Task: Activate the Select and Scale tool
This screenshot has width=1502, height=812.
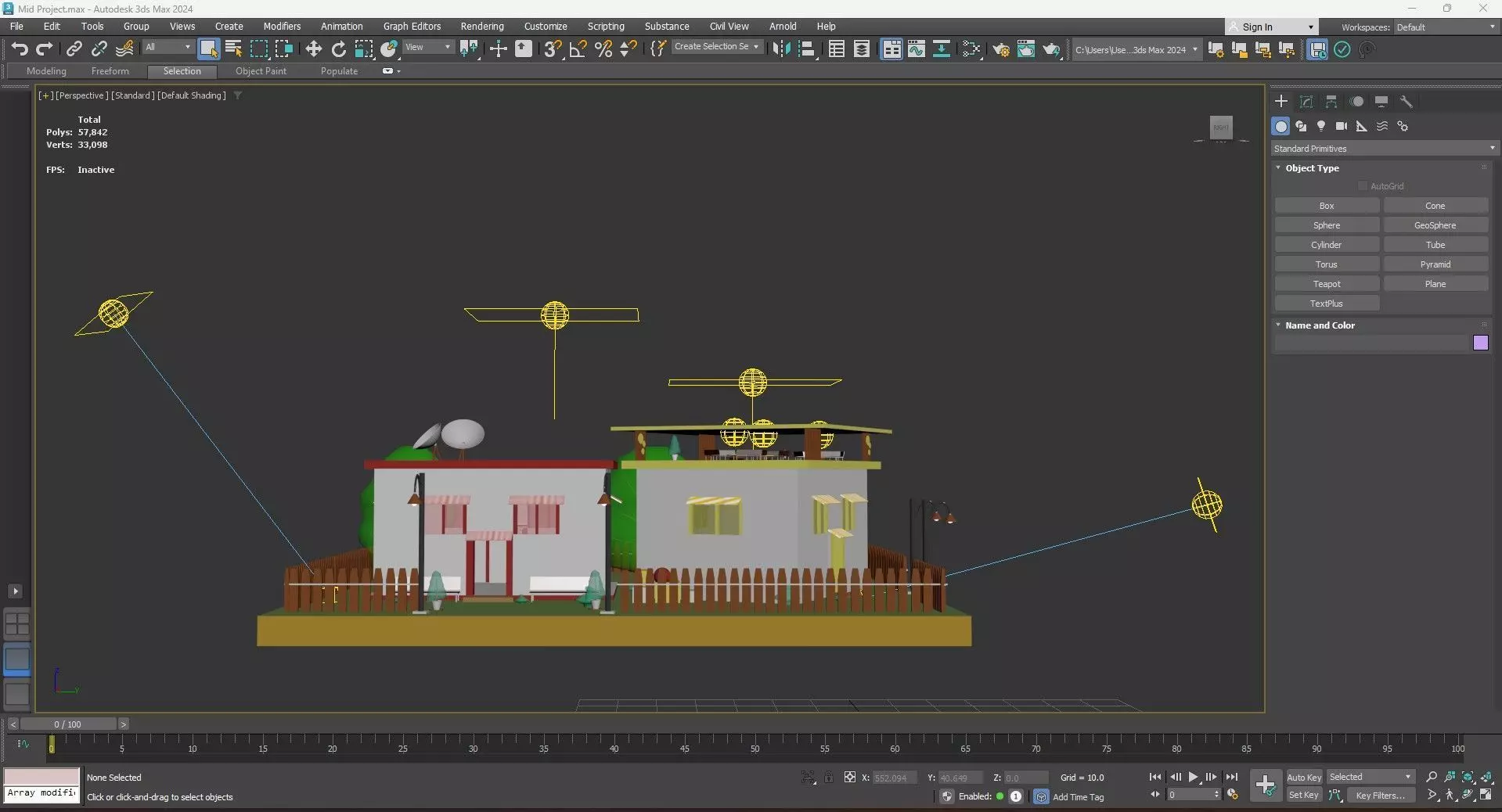Action: 364,49
